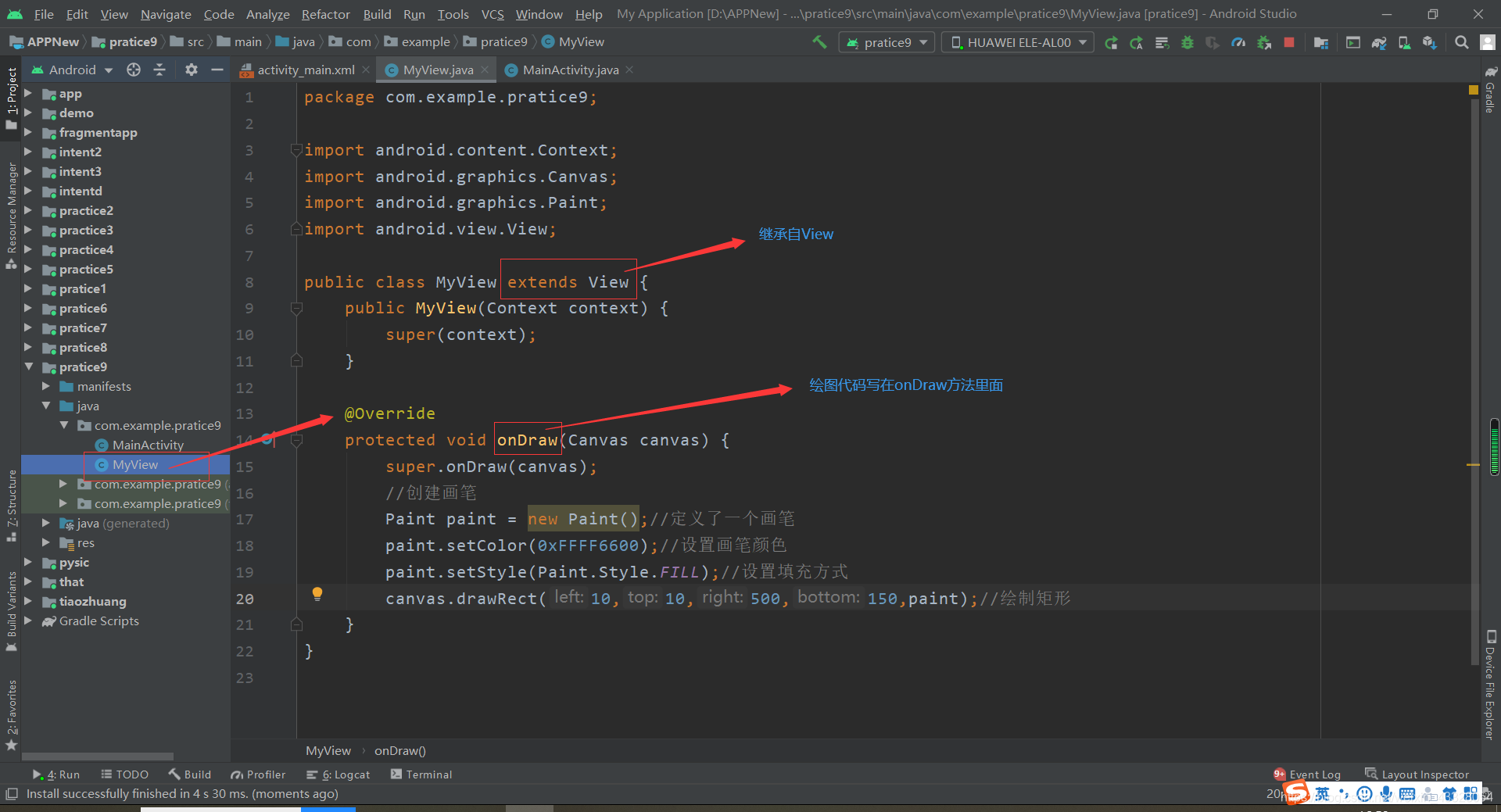The height and width of the screenshot is (812, 1501).
Task: Switch to activity_main.xml tab
Action: coord(305,70)
